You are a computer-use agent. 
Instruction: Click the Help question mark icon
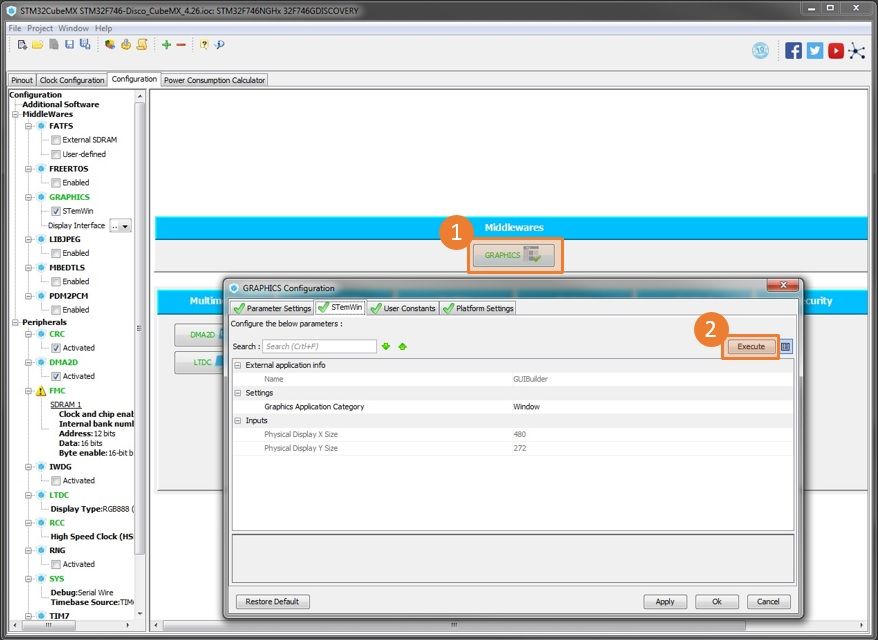(204, 45)
